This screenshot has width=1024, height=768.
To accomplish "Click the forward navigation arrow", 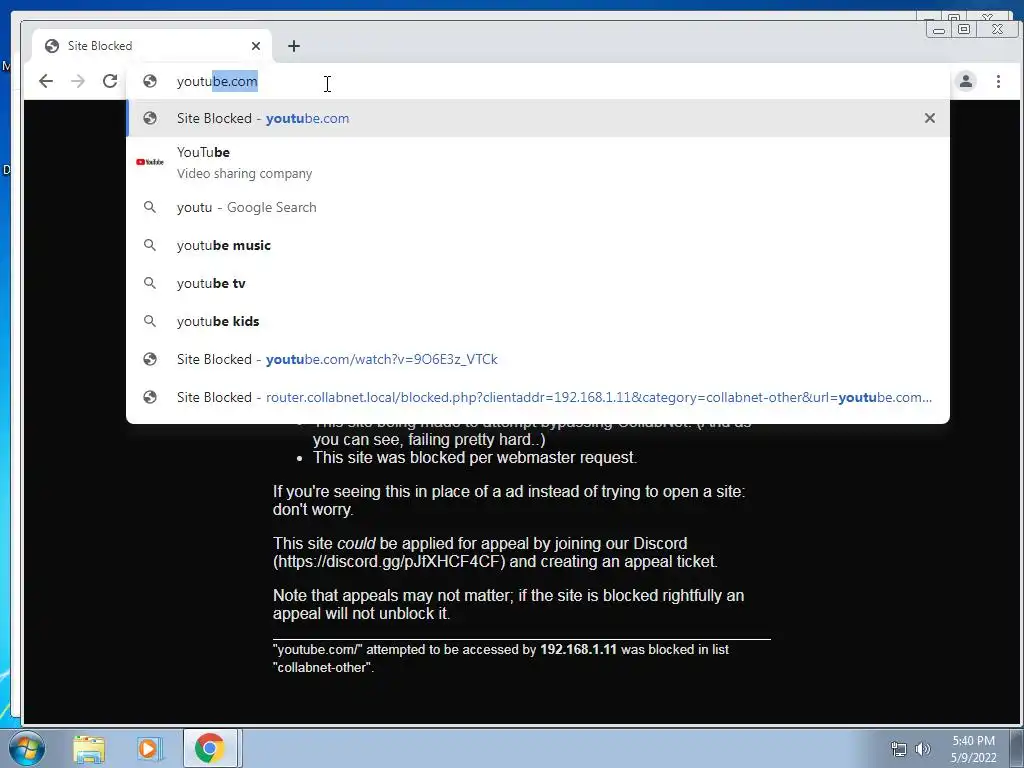I will pos(78,81).
